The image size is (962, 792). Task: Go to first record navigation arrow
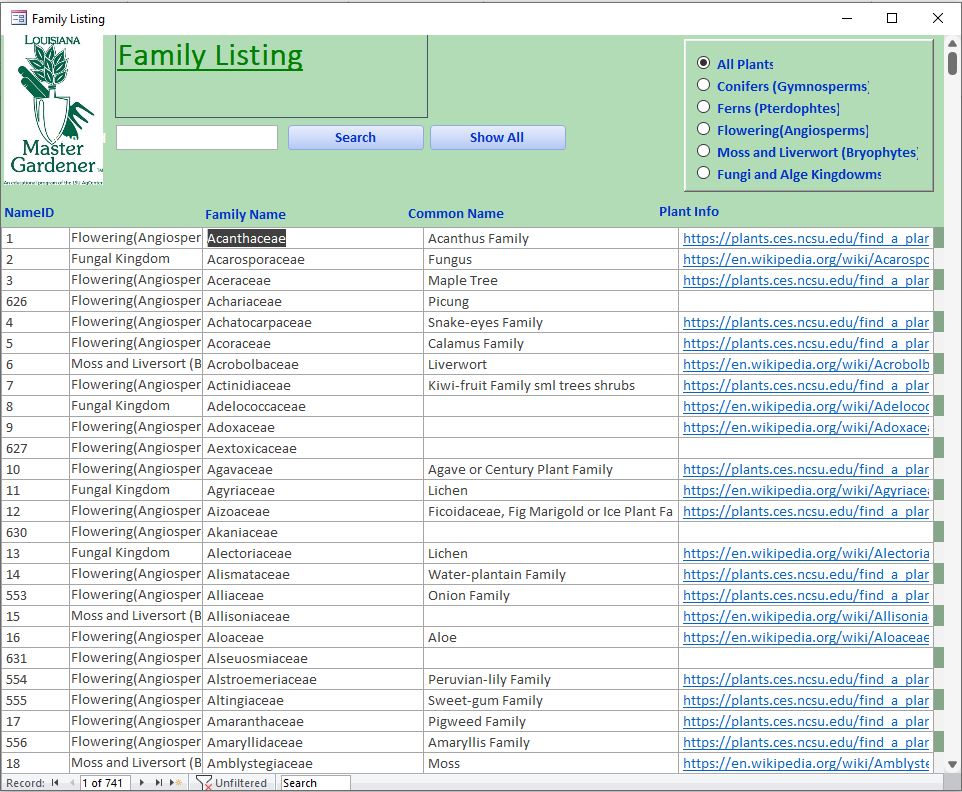pyautogui.click(x=55, y=782)
